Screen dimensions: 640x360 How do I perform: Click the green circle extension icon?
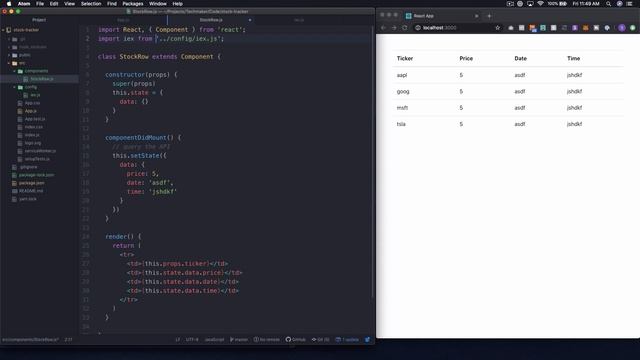[633, 28]
